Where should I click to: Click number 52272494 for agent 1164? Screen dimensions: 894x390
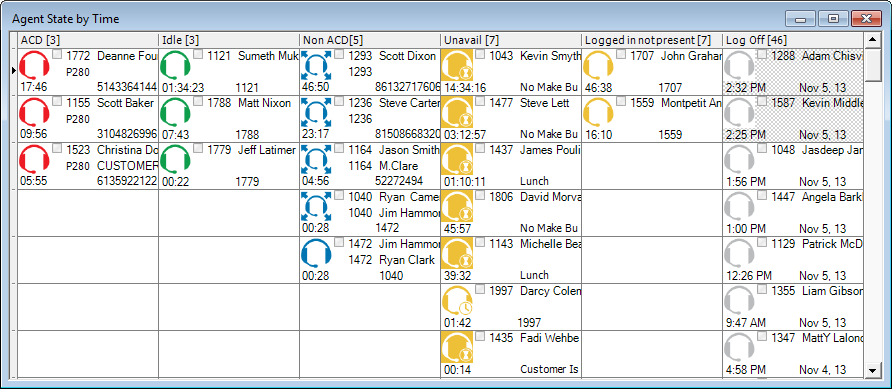tap(399, 181)
